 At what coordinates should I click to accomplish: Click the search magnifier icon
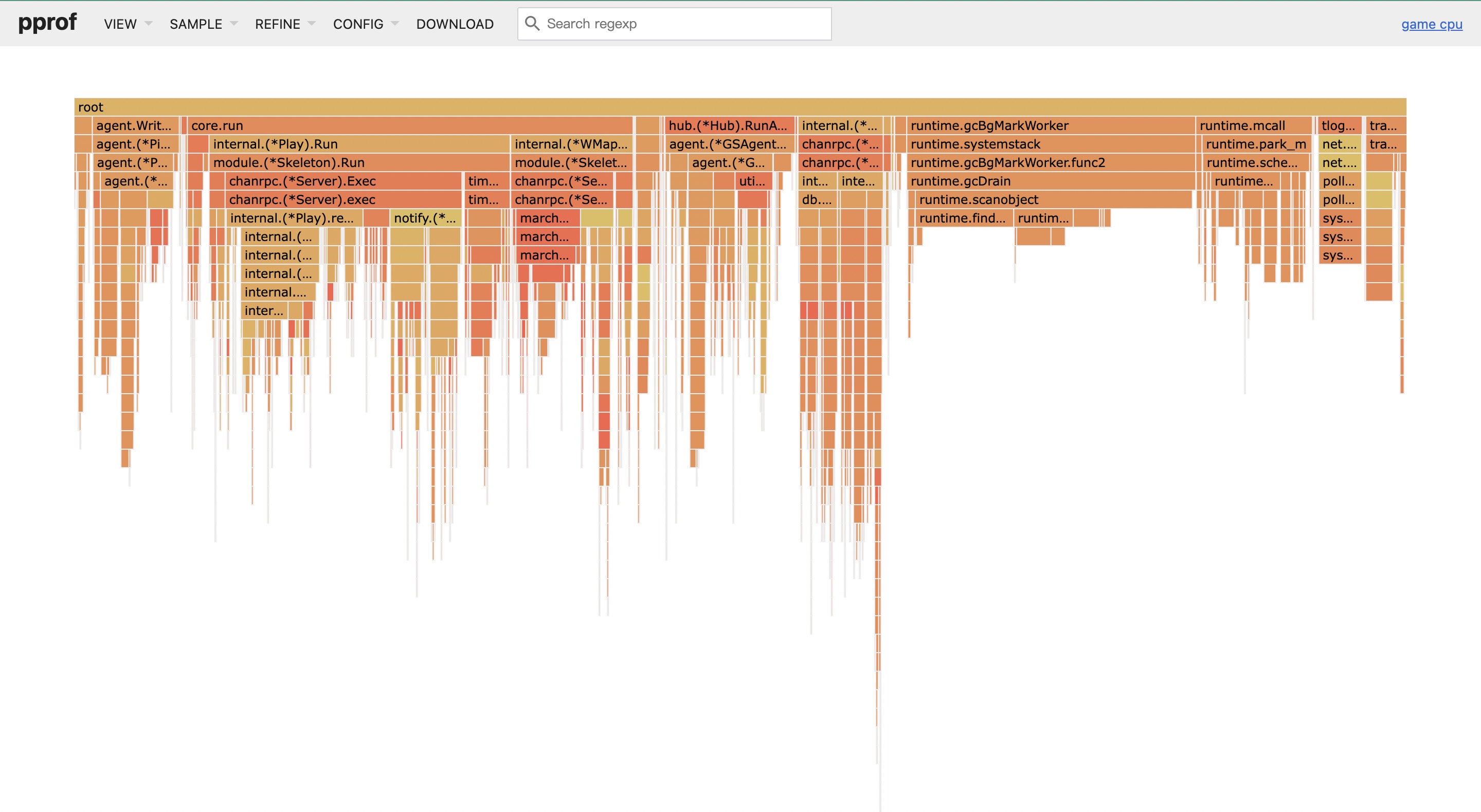click(532, 24)
